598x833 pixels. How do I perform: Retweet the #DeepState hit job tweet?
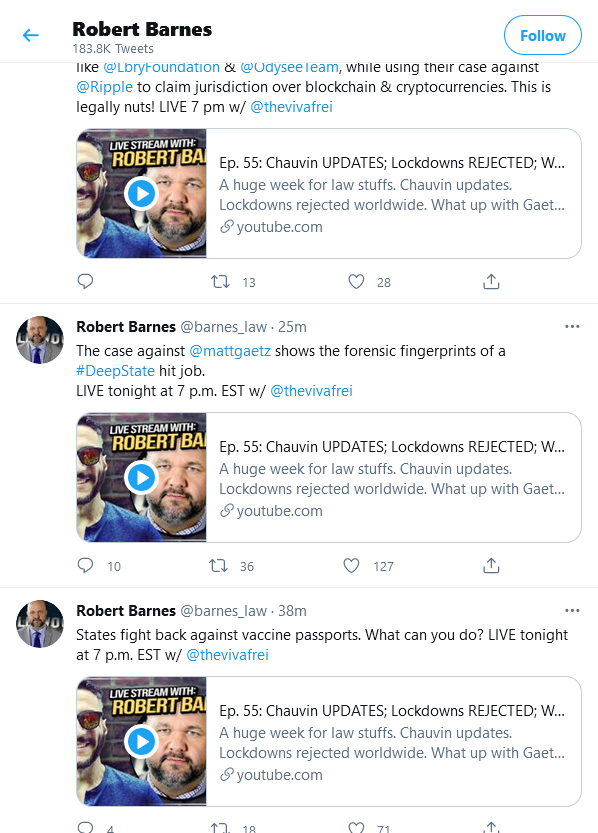point(218,565)
